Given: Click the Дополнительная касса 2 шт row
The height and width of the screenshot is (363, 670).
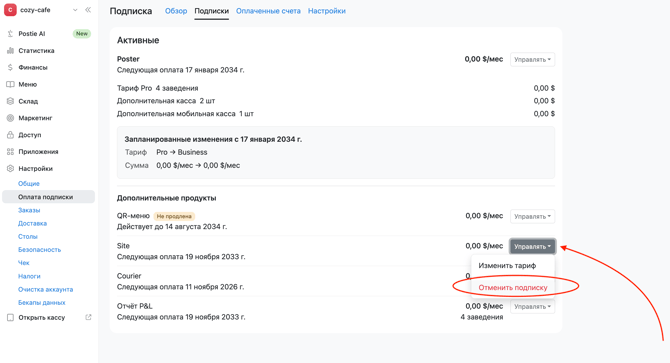Looking at the screenshot, I should pos(336,101).
